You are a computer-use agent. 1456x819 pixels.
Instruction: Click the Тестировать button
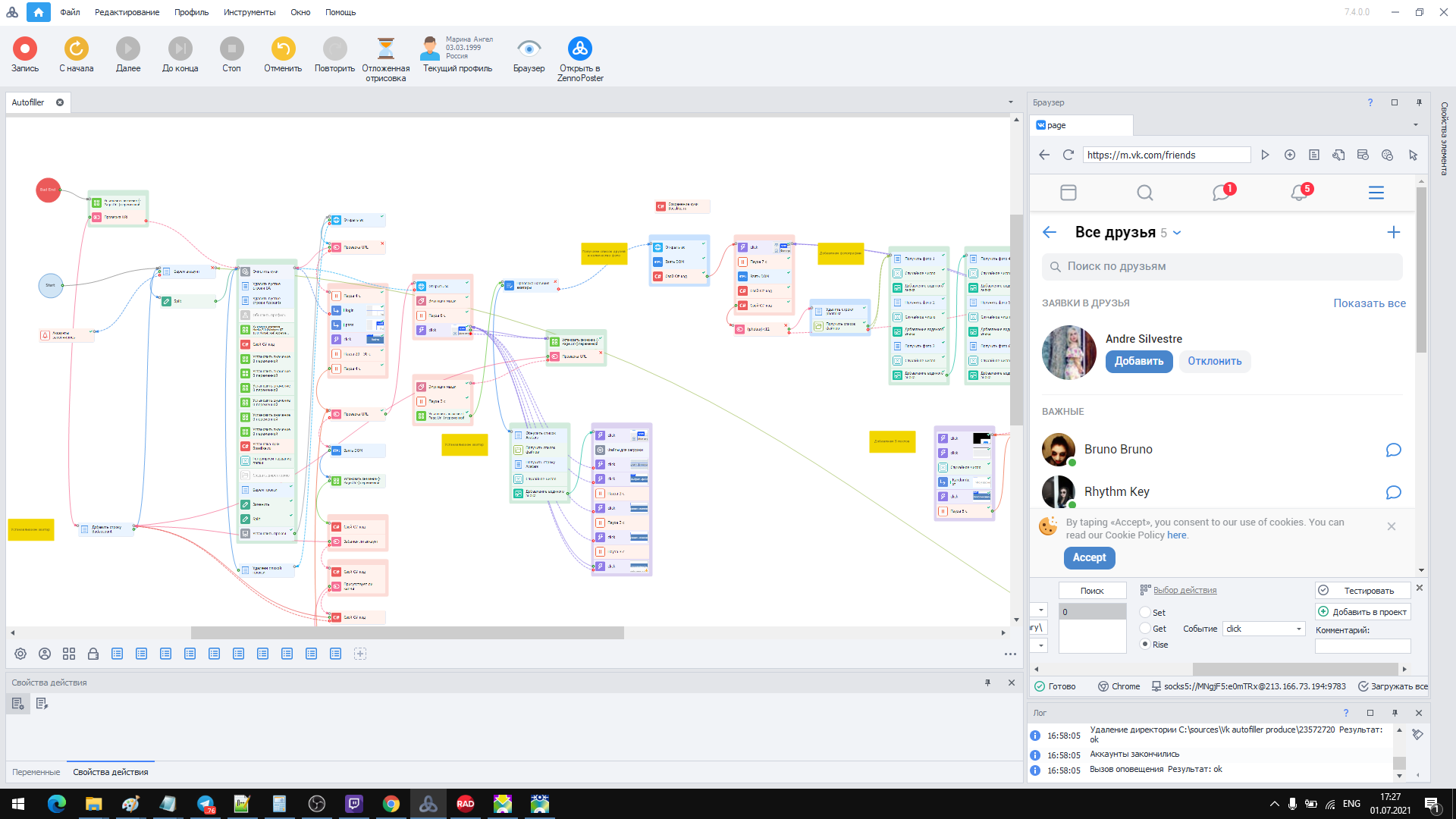tap(1363, 591)
